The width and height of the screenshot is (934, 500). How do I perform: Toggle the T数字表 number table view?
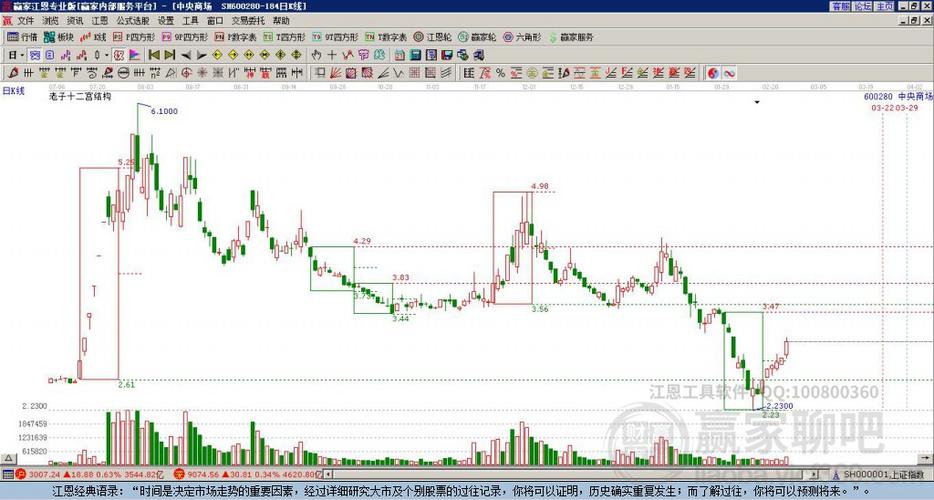385,37
